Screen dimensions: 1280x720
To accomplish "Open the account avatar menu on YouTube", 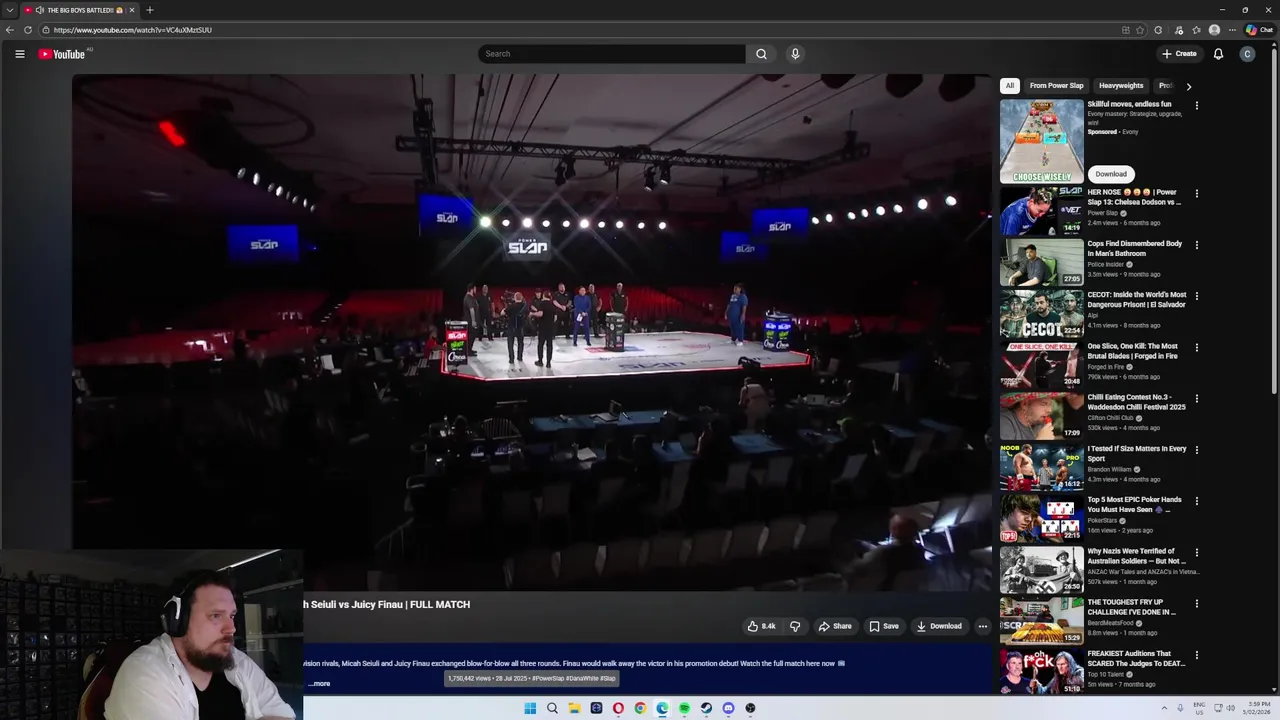I will pos(1247,54).
